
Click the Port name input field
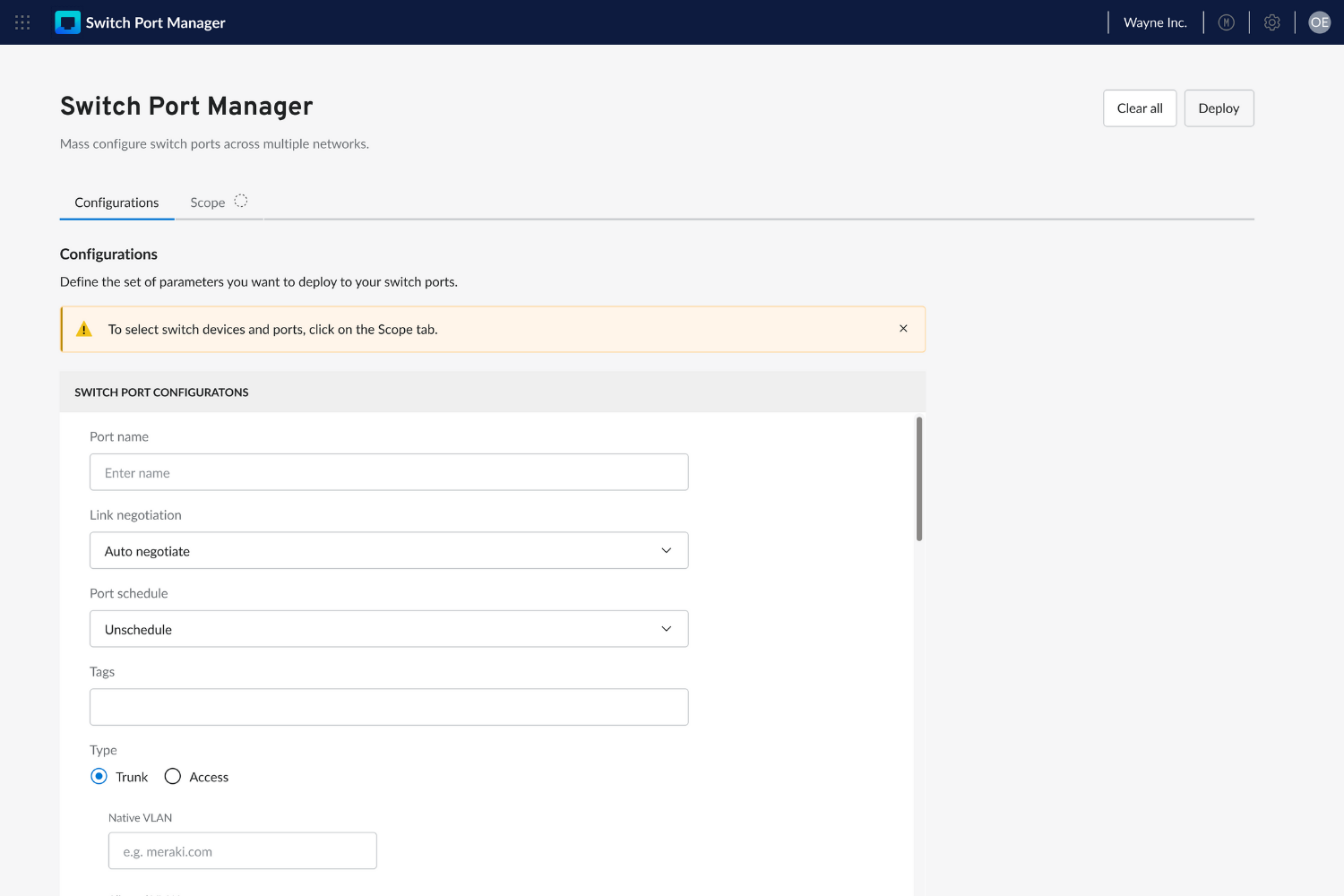click(389, 472)
